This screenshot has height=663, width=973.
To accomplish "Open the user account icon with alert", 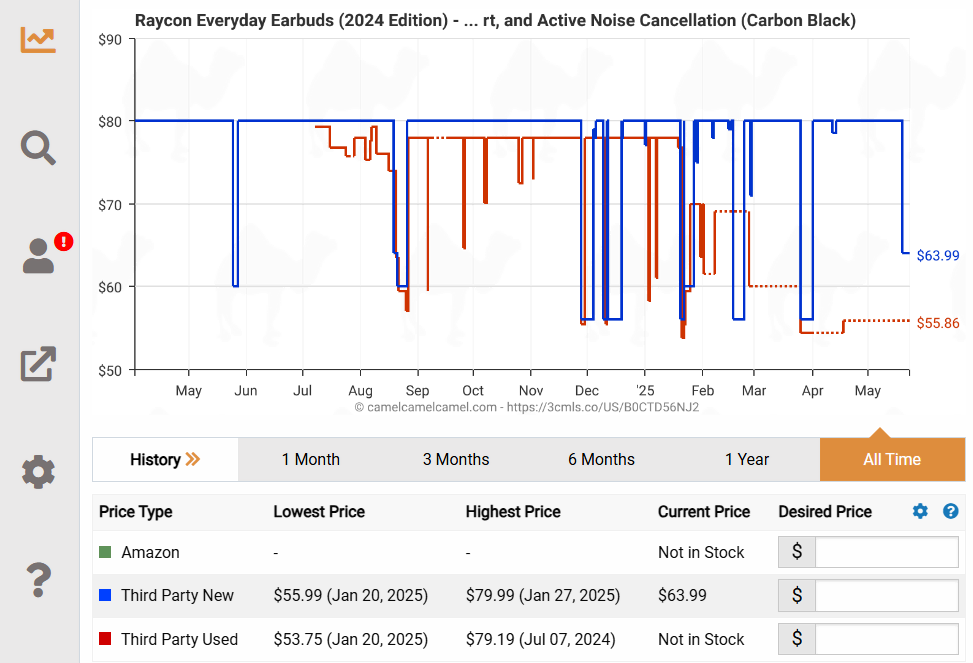I will tap(40, 256).
